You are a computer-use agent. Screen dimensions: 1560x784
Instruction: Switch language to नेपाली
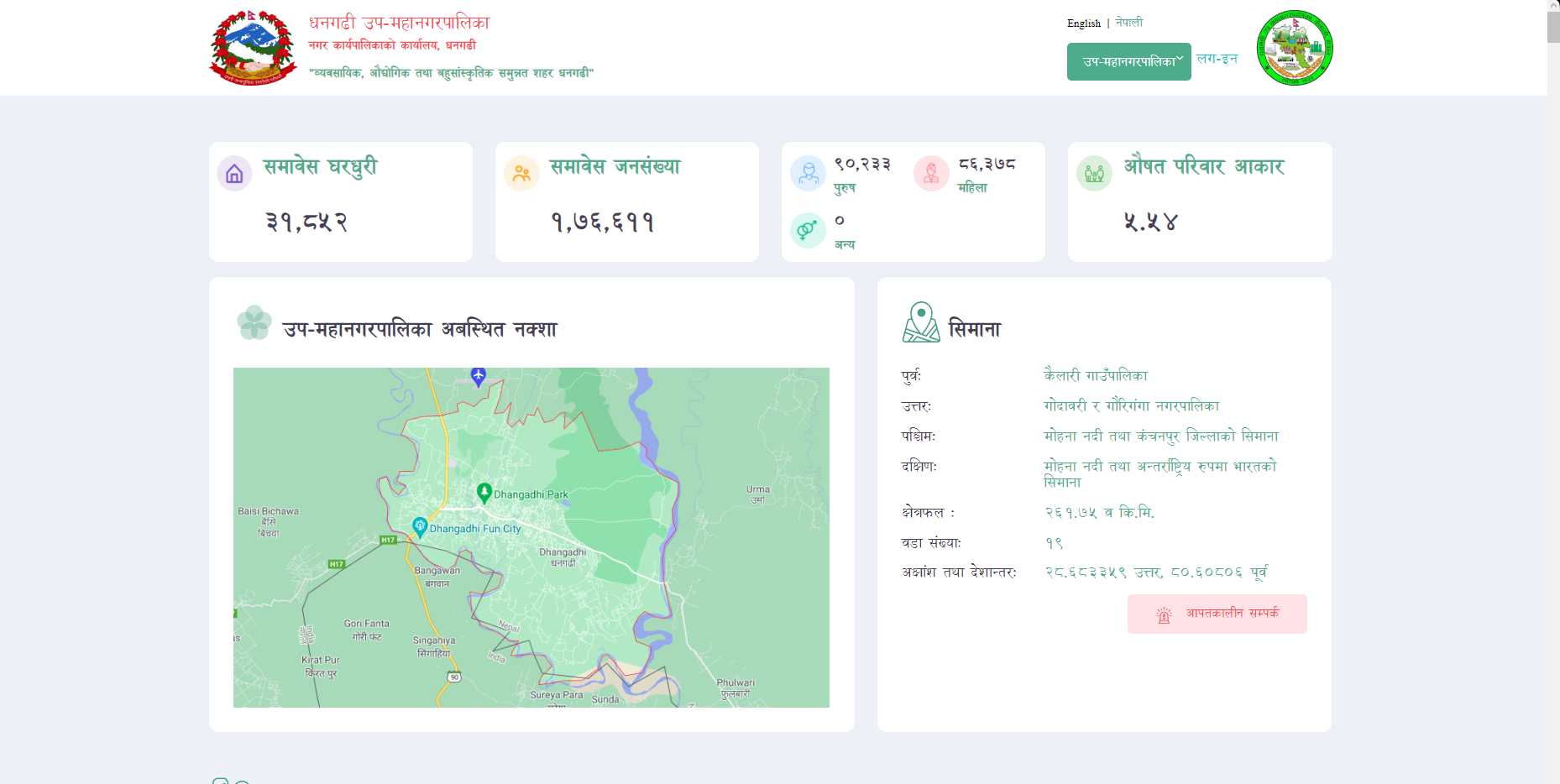[1129, 23]
